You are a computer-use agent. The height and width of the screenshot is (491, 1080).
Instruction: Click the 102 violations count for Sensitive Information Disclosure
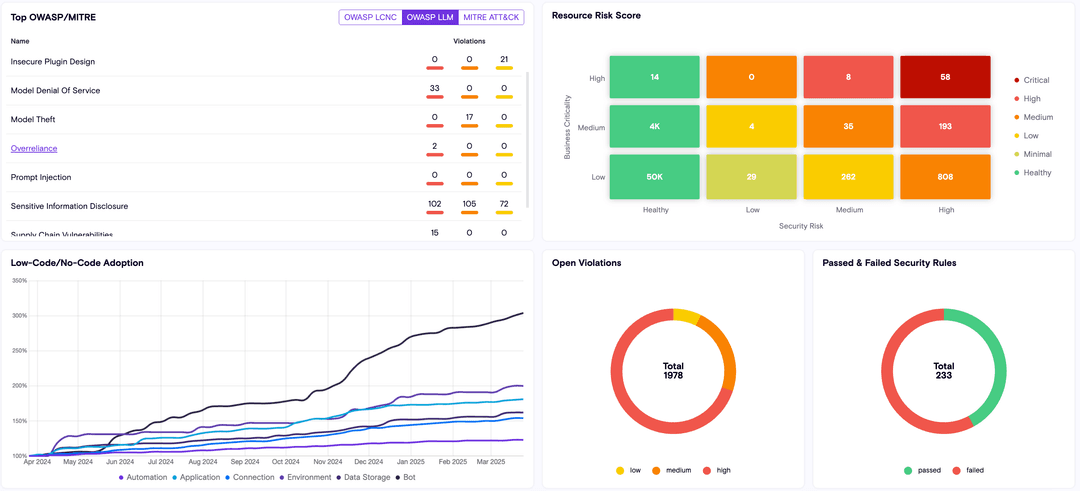point(434,205)
